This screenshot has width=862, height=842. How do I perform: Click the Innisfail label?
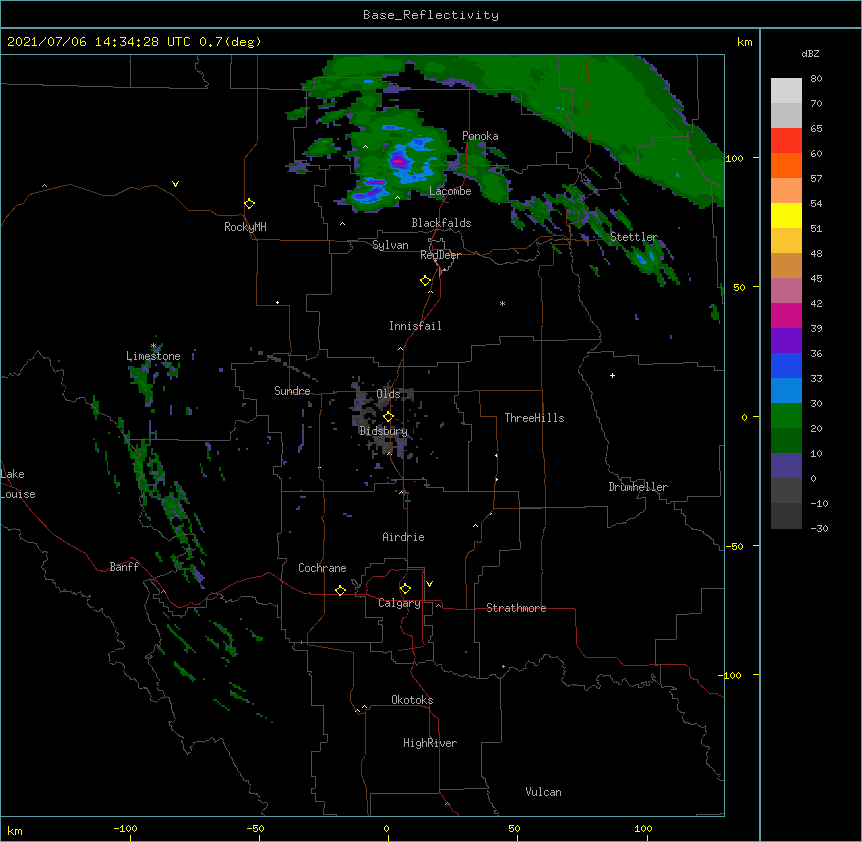click(x=415, y=326)
